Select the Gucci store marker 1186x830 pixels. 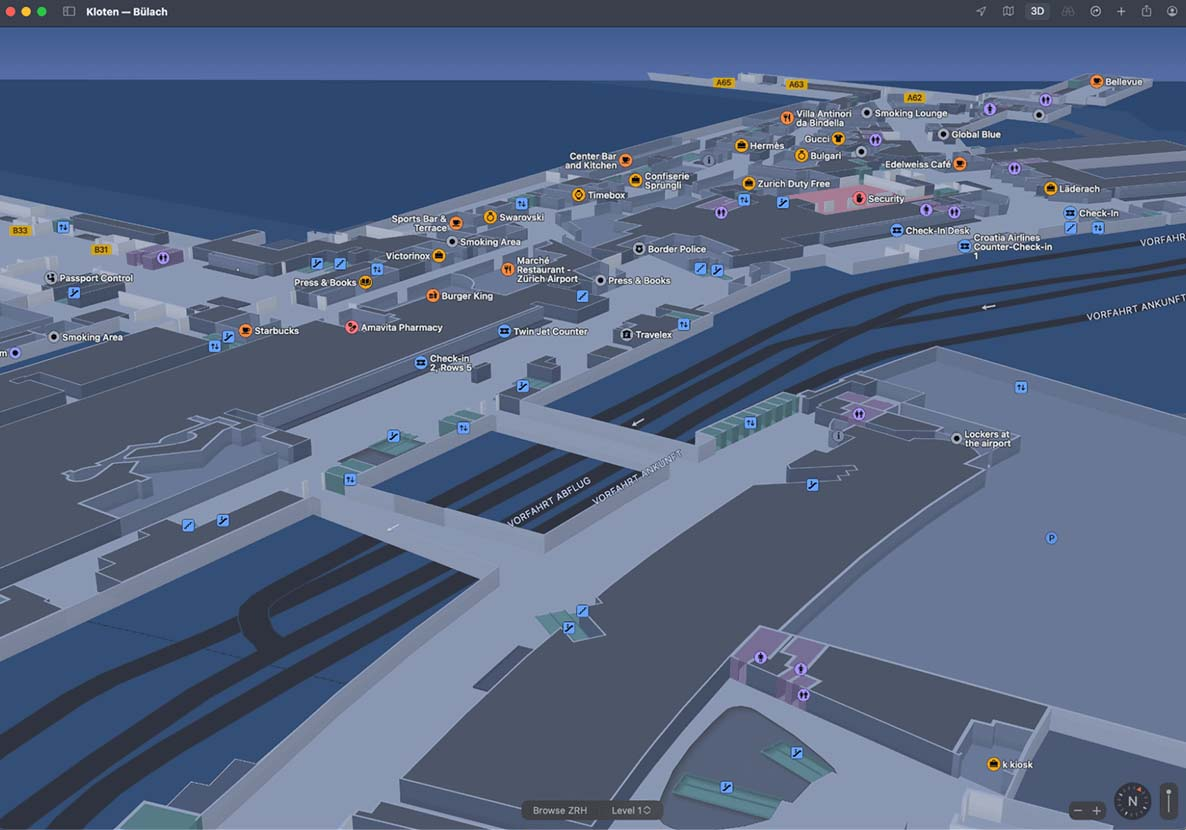tap(838, 139)
